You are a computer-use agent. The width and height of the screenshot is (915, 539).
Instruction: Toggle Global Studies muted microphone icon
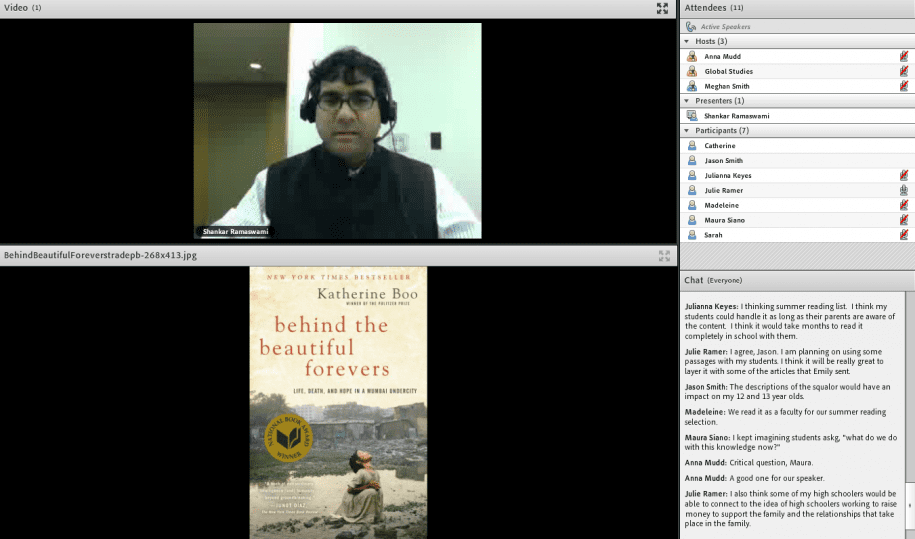[x=903, y=71]
